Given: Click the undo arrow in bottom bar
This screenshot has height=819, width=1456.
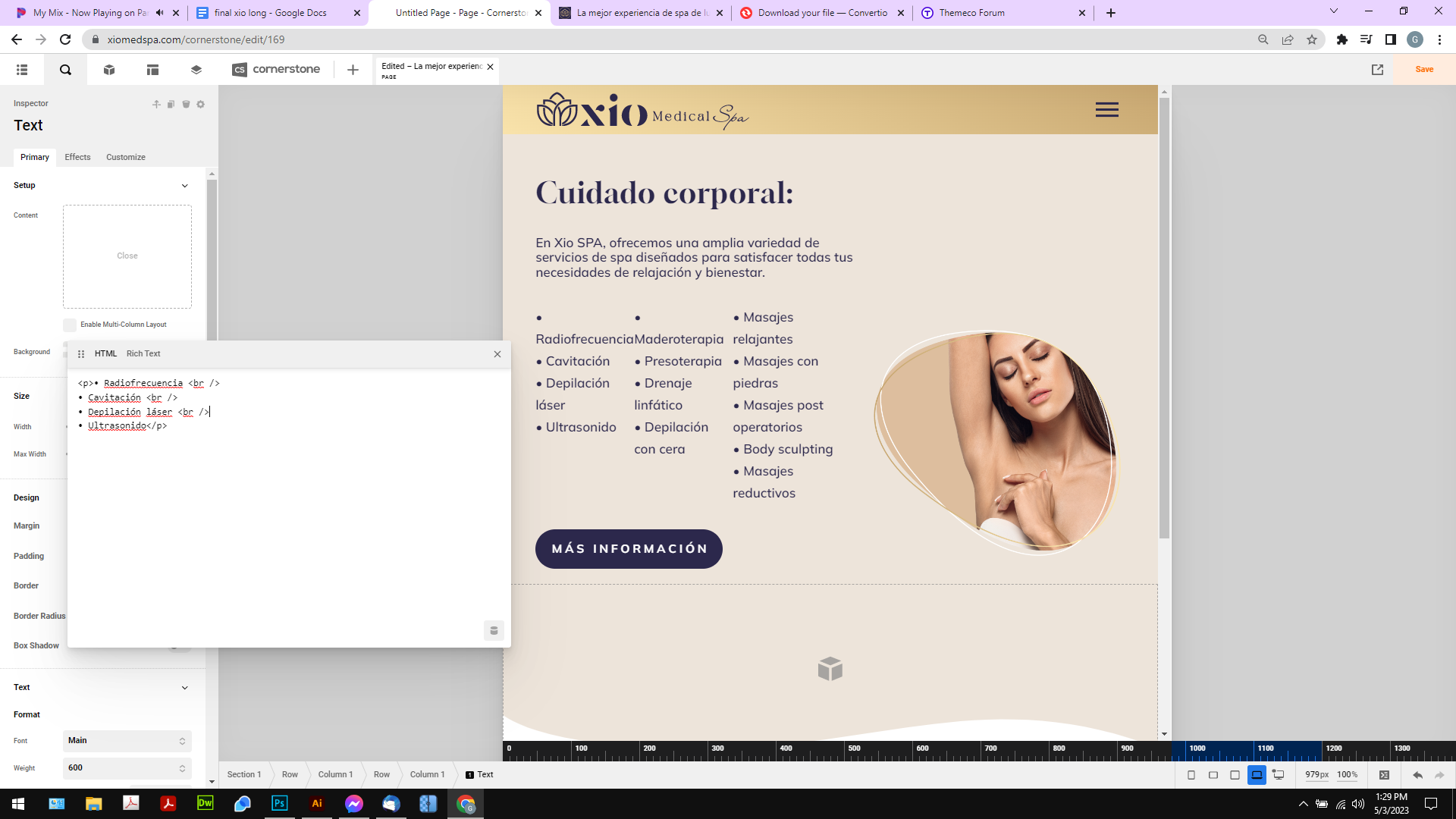Looking at the screenshot, I should coord(1417,775).
